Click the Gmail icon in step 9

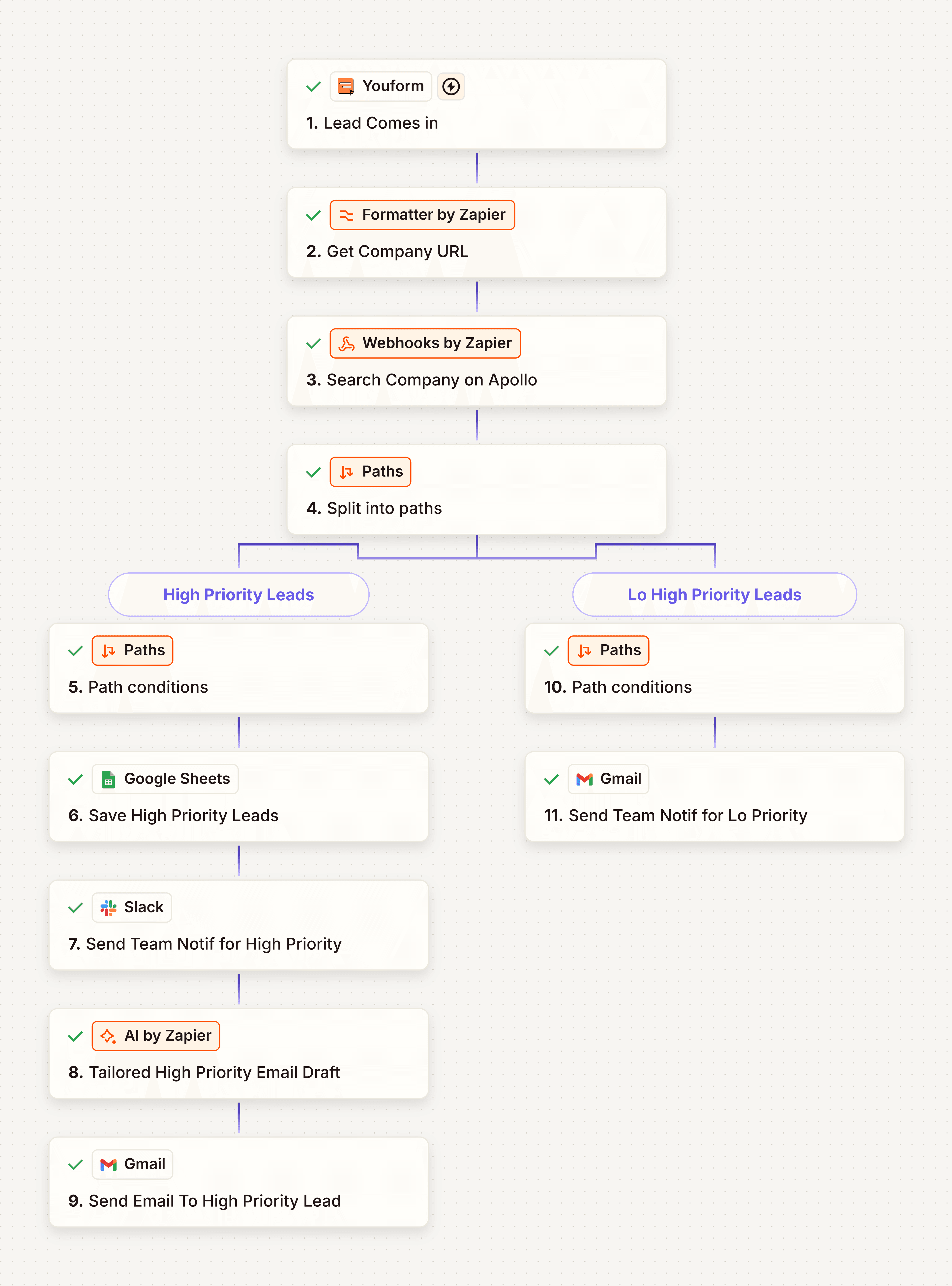point(108,1165)
